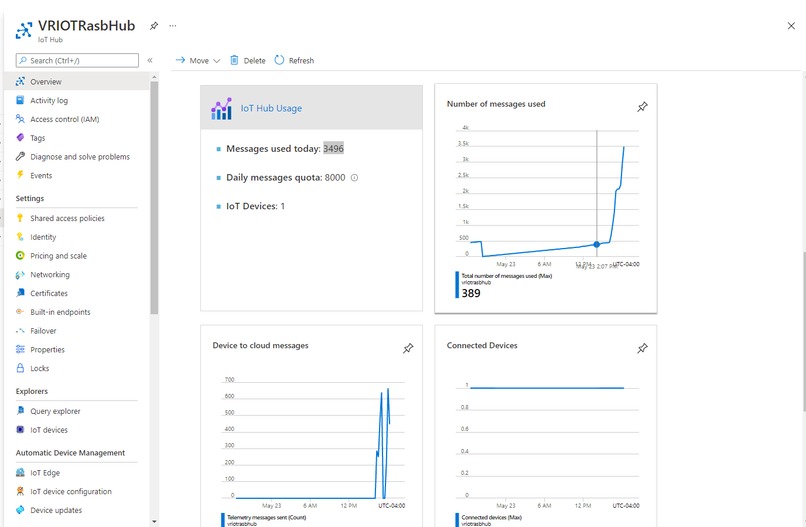
Task: Click the data point marker on messages chart
Action: [596, 244]
